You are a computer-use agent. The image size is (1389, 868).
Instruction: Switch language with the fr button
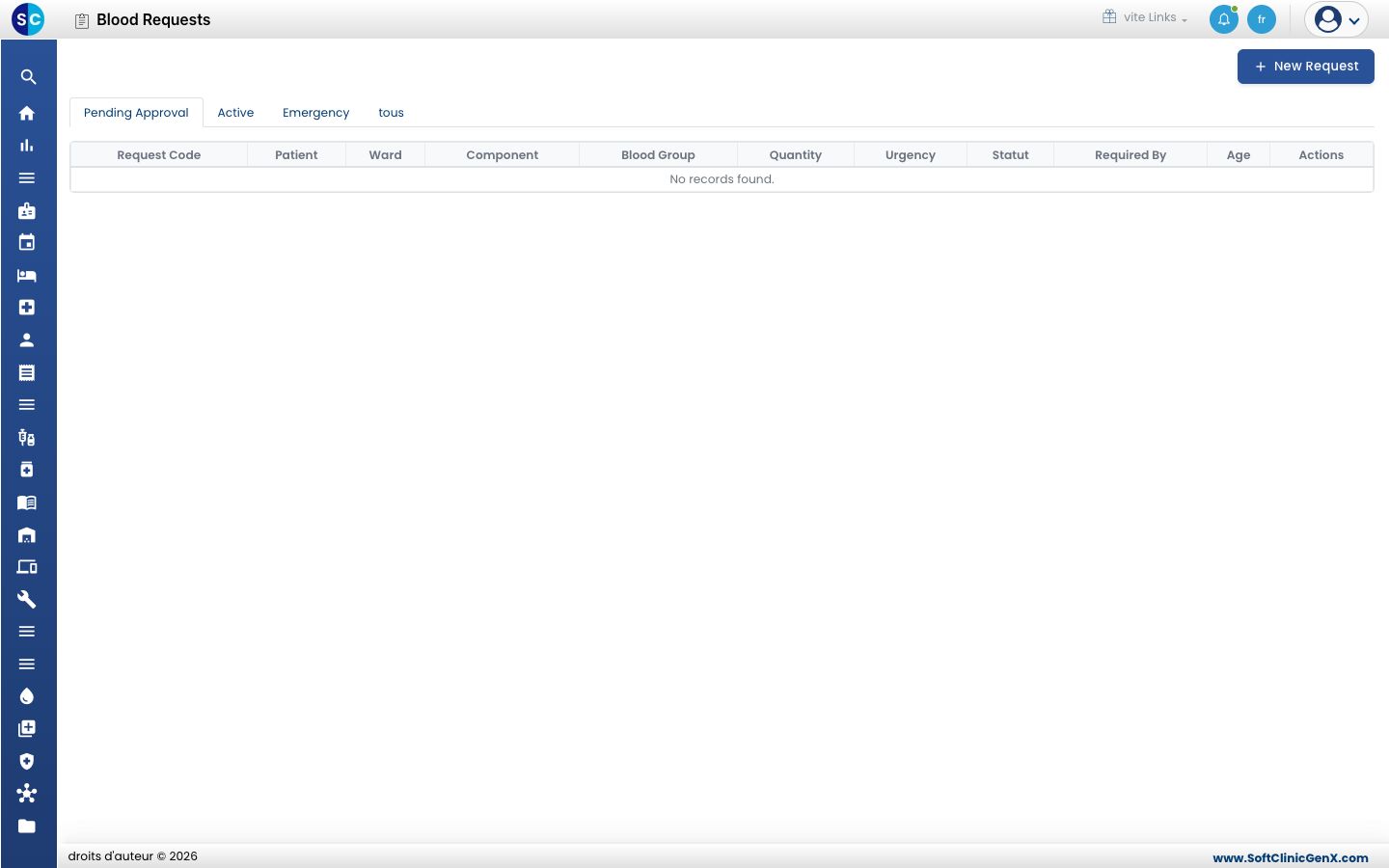pyautogui.click(x=1262, y=19)
